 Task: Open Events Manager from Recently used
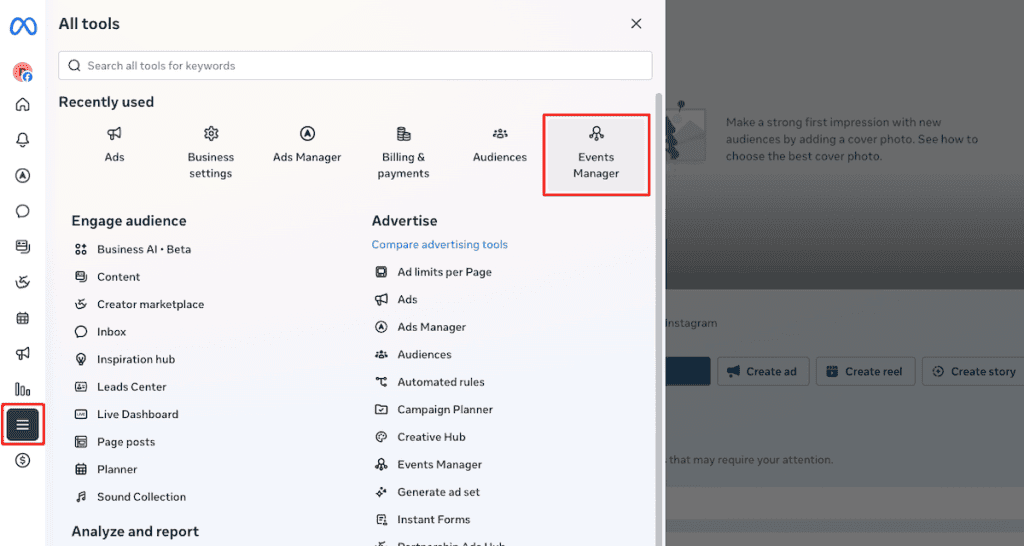[596, 155]
